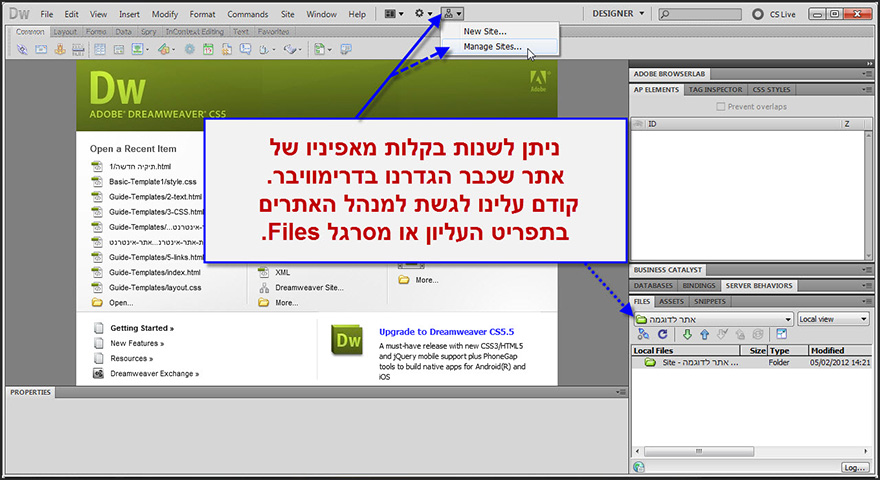The height and width of the screenshot is (480, 880).
Task: Open the New Features link
Action: pyautogui.click(x=137, y=343)
